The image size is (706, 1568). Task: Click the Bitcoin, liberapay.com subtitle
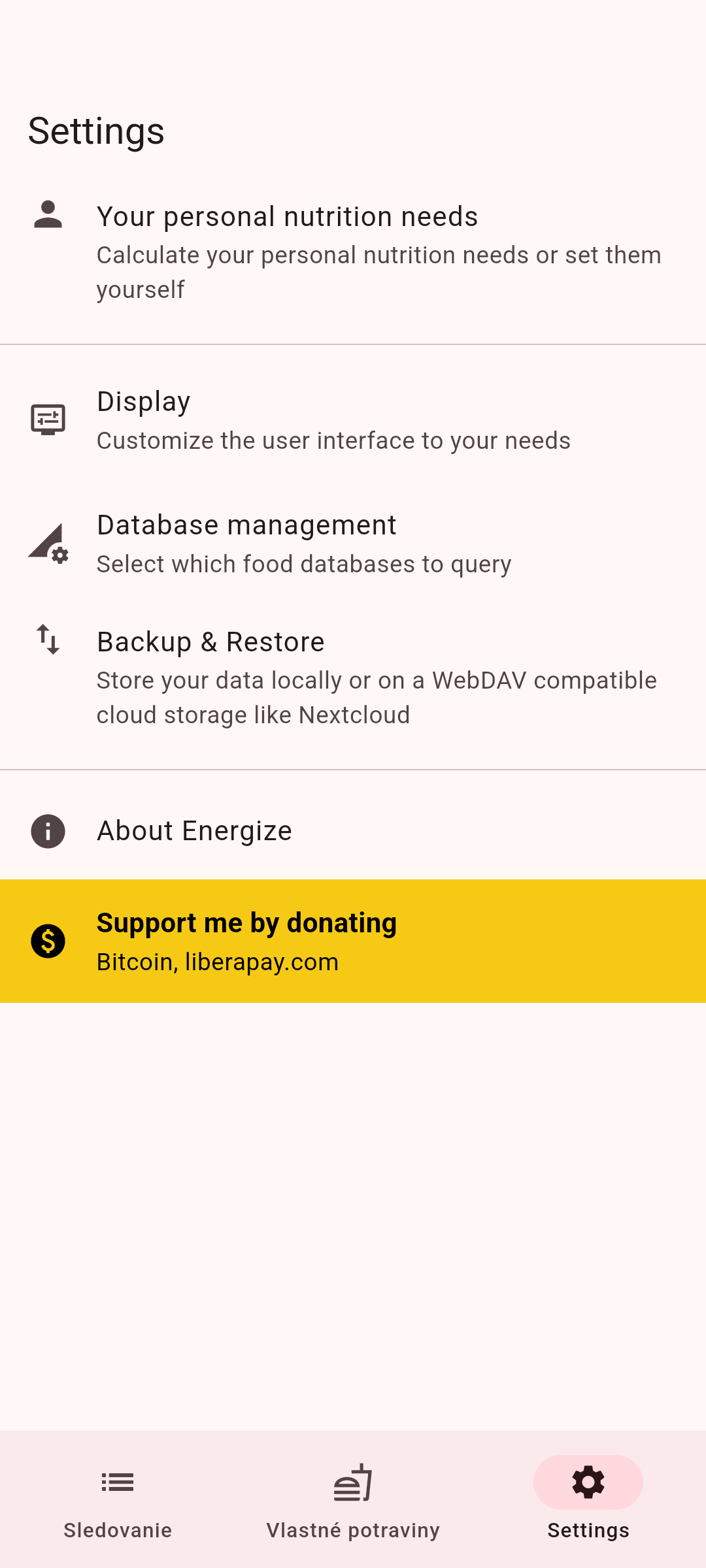[218, 962]
